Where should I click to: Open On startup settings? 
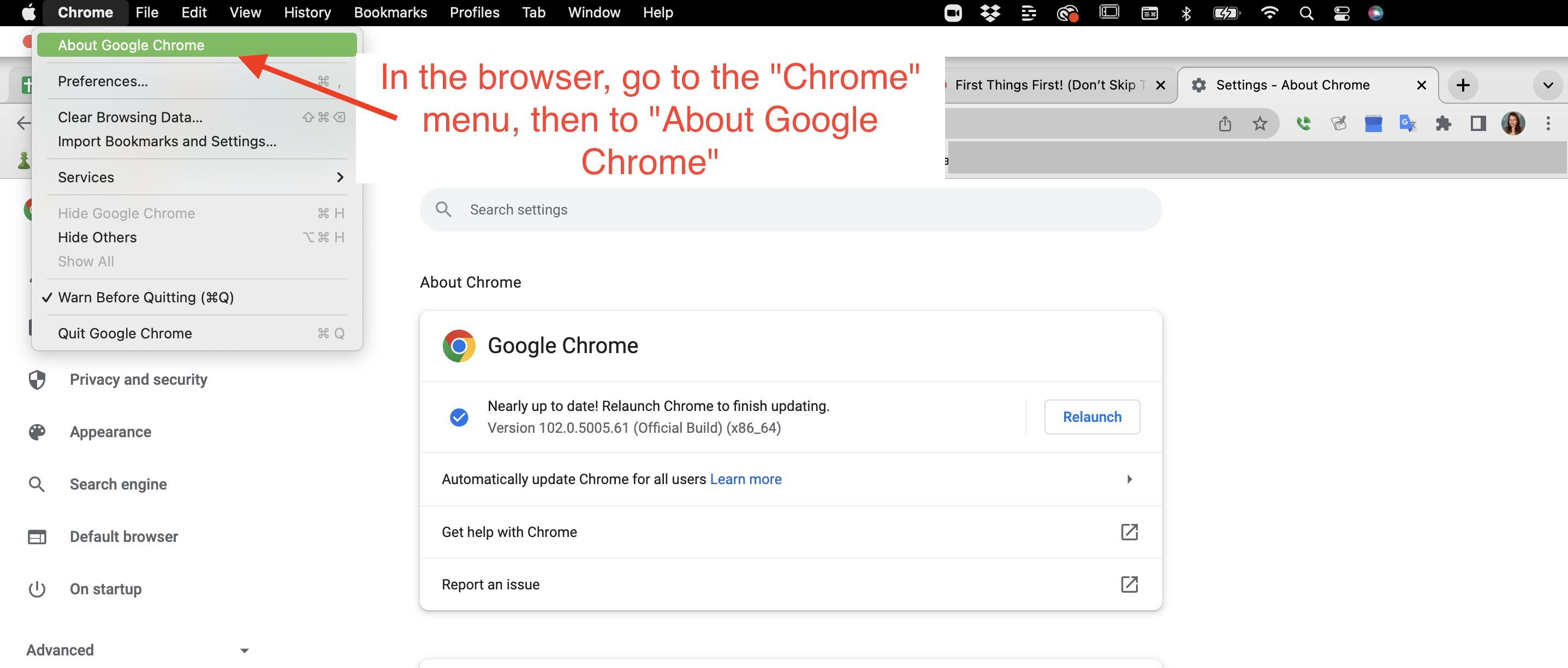point(105,588)
